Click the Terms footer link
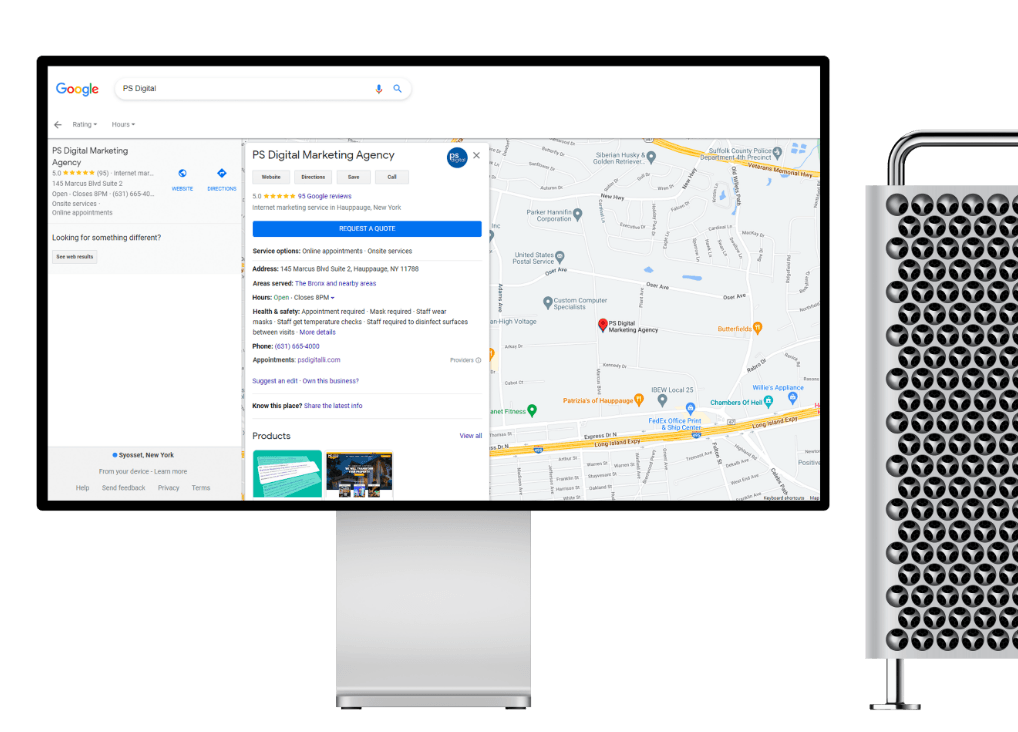Viewport: 1018px width, 732px height. (x=201, y=488)
